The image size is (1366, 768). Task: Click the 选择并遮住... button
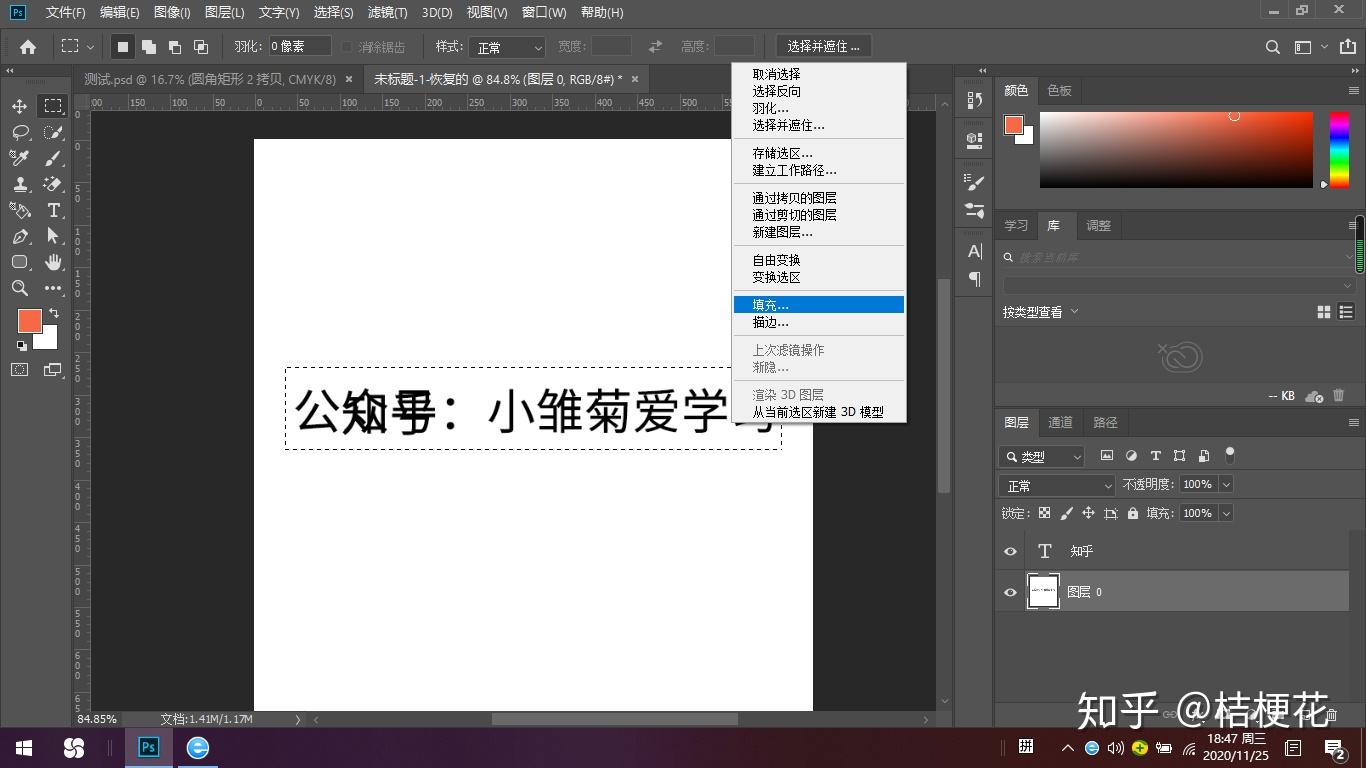pyautogui.click(x=823, y=47)
